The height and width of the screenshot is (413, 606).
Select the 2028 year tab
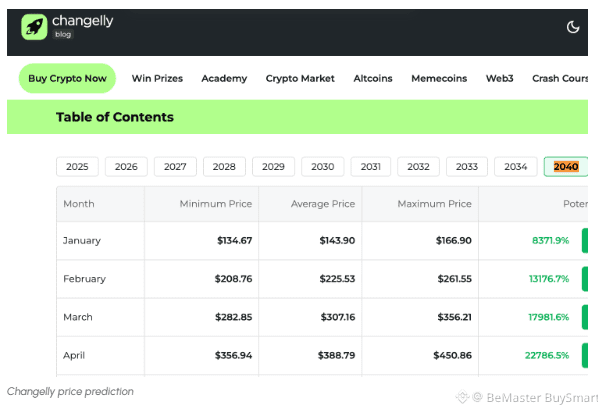(x=224, y=167)
